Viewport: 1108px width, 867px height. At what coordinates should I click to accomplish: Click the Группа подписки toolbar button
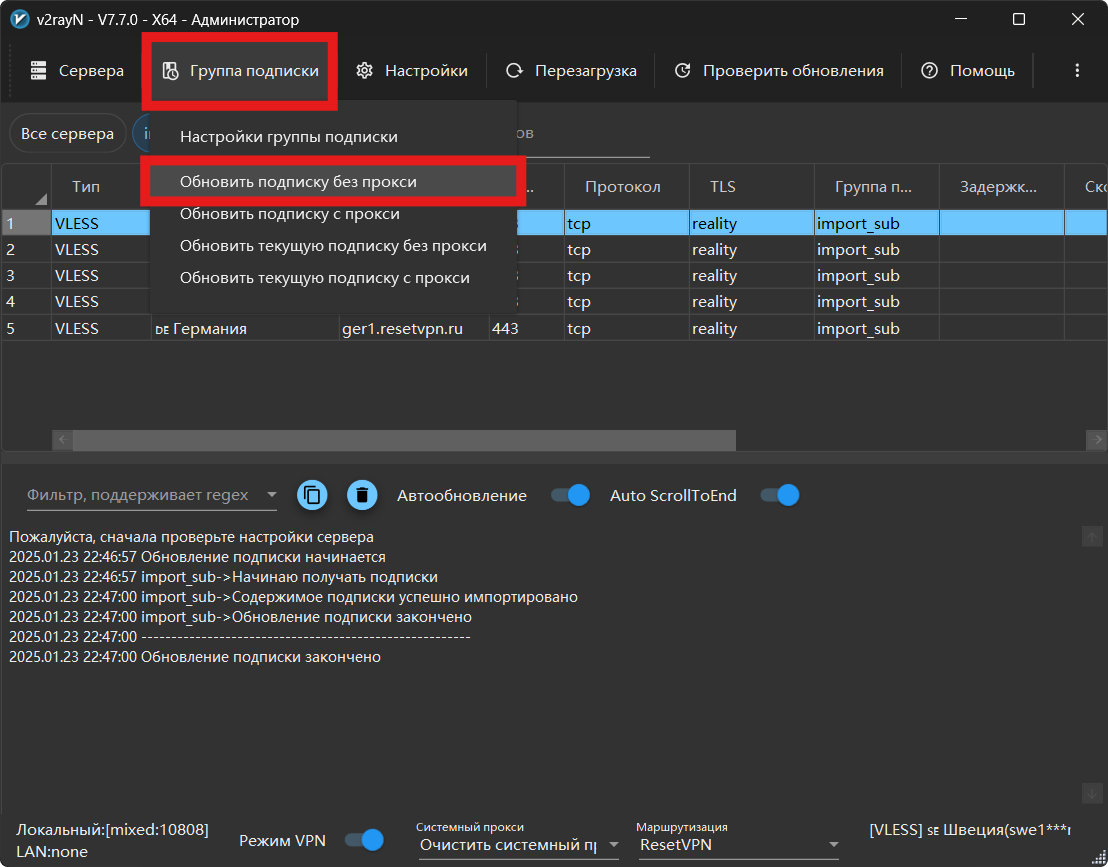(x=240, y=71)
